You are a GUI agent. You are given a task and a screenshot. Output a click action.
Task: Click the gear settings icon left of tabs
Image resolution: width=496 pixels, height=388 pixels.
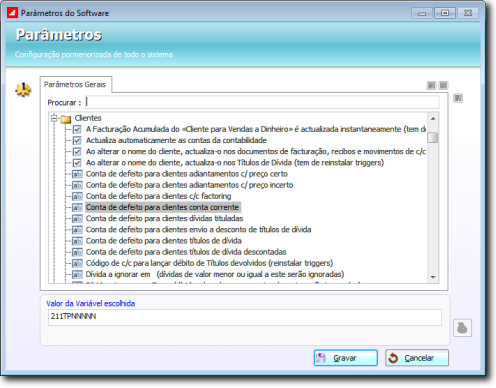point(23,90)
